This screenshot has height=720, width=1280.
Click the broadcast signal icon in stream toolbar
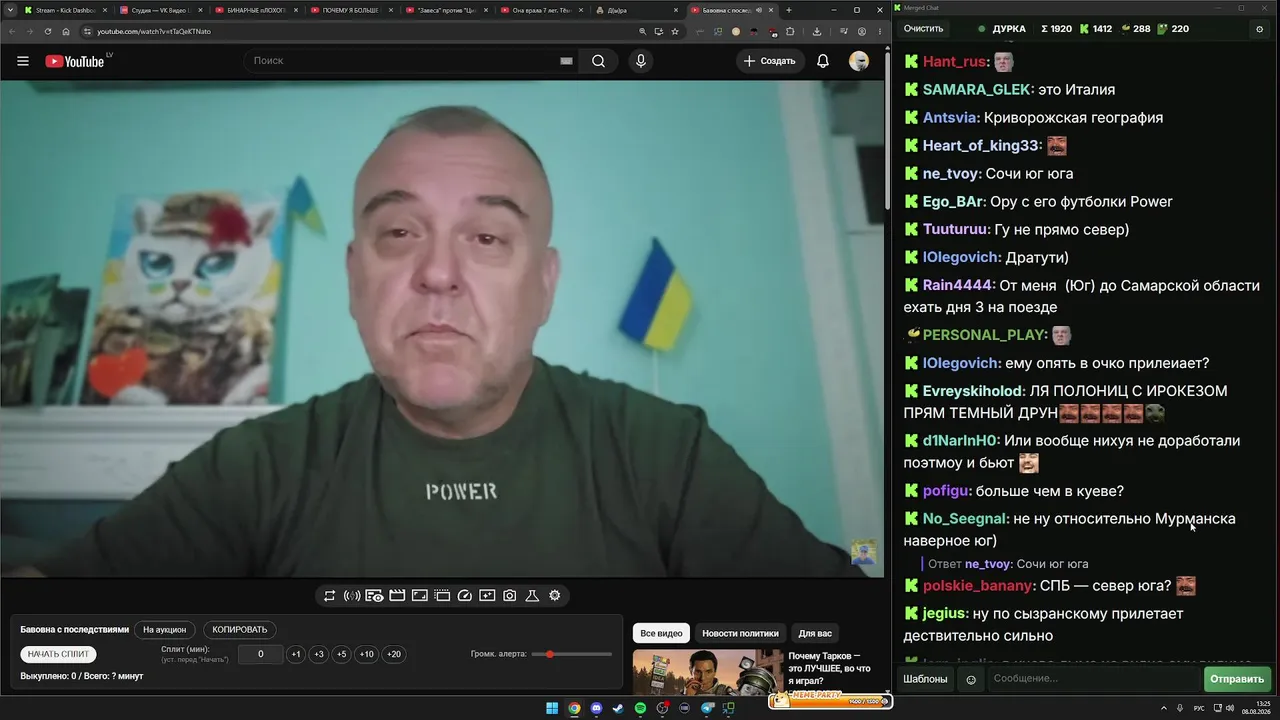[x=352, y=596]
